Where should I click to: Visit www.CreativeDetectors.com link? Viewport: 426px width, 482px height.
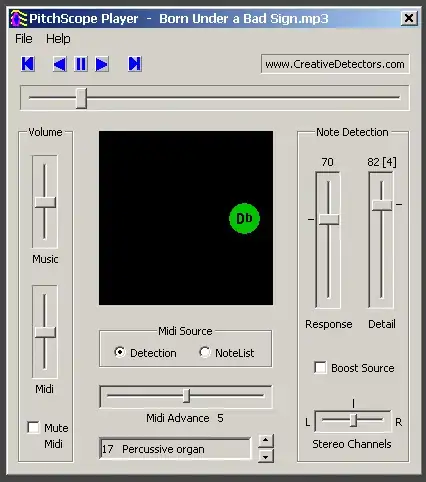(335, 64)
